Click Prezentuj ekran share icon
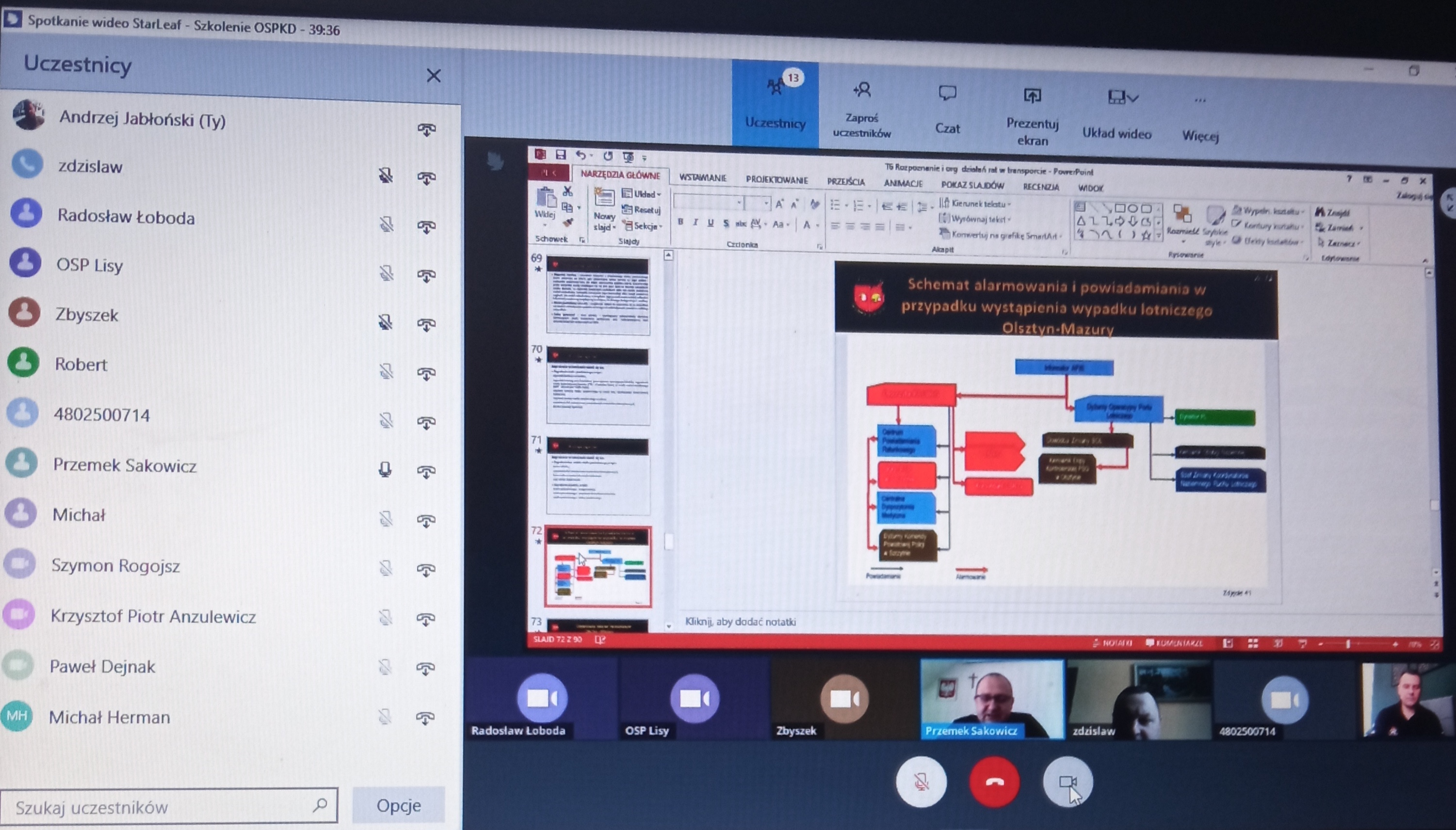The height and width of the screenshot is (830, 1456). click(1032, 96)
